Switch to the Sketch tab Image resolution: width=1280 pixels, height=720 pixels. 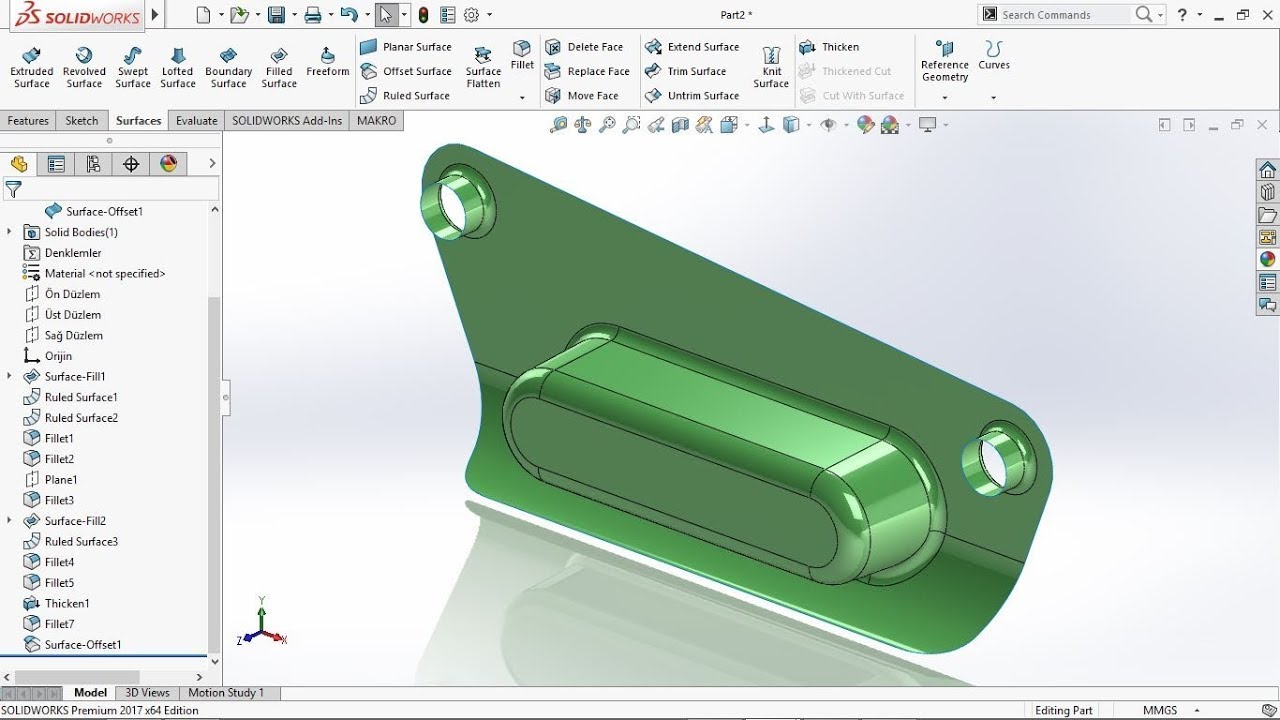tap(82, 120)
